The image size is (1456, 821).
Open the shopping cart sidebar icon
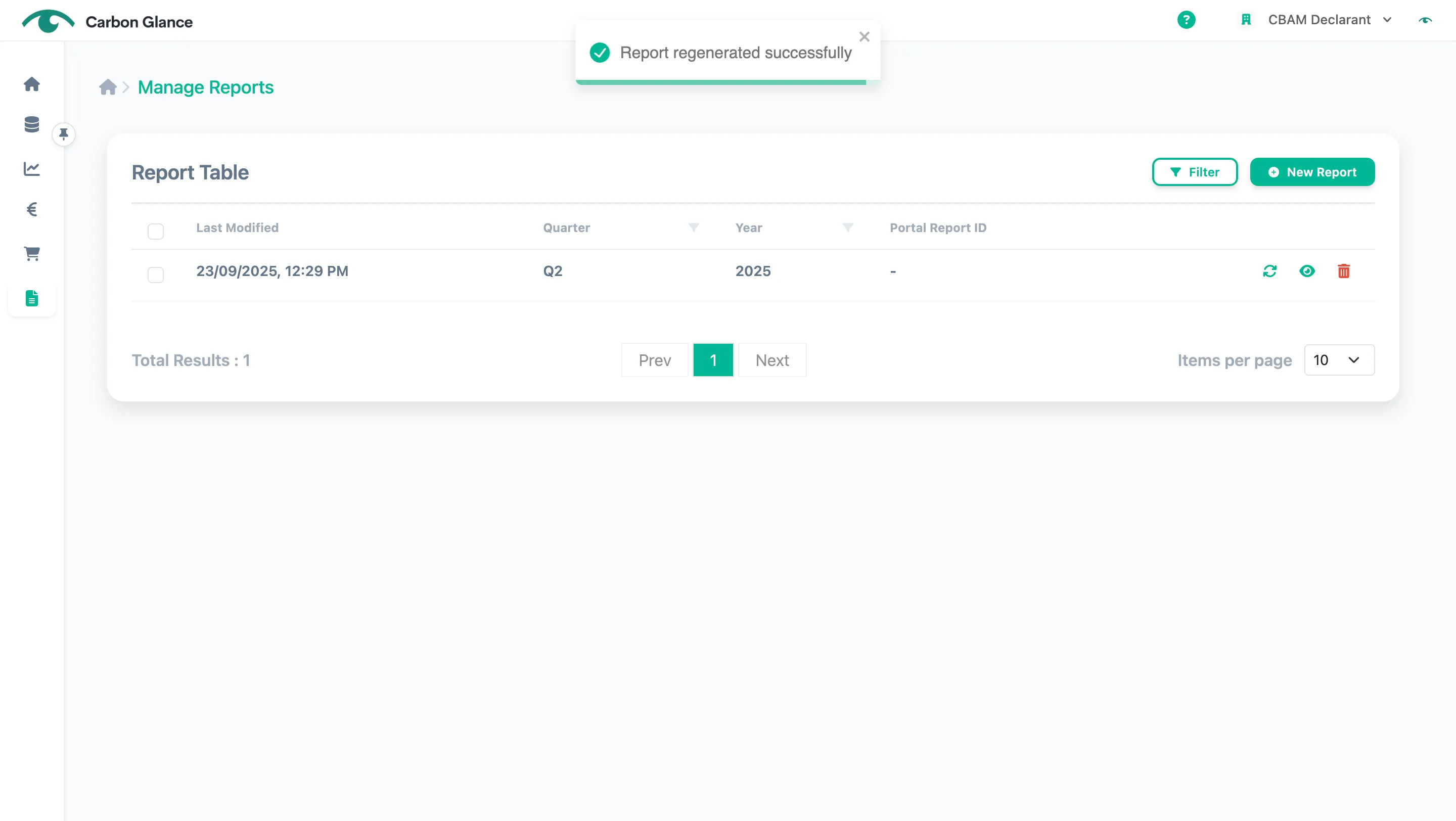pos(32,253)
